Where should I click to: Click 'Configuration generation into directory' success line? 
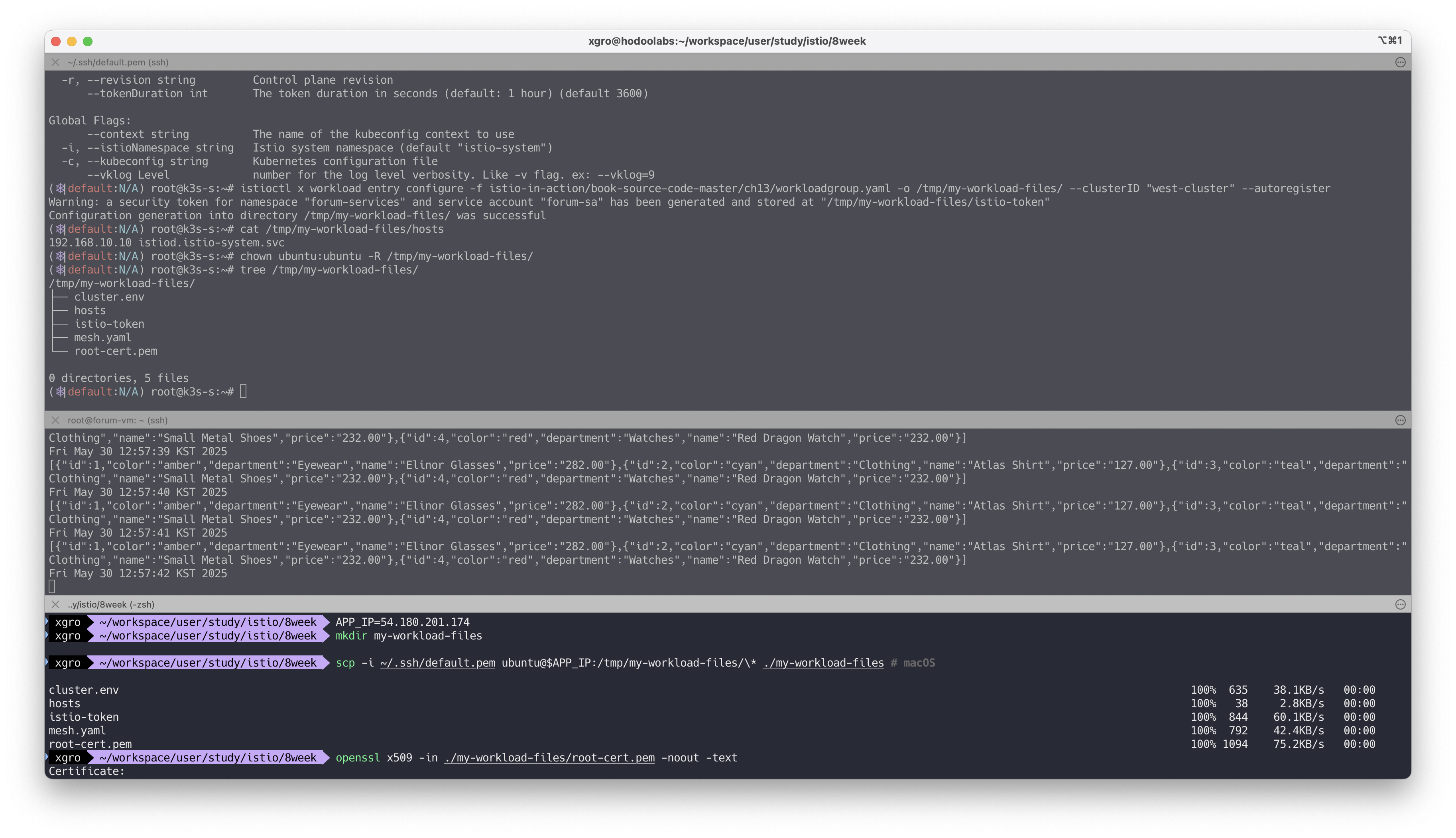click(297, 216)
